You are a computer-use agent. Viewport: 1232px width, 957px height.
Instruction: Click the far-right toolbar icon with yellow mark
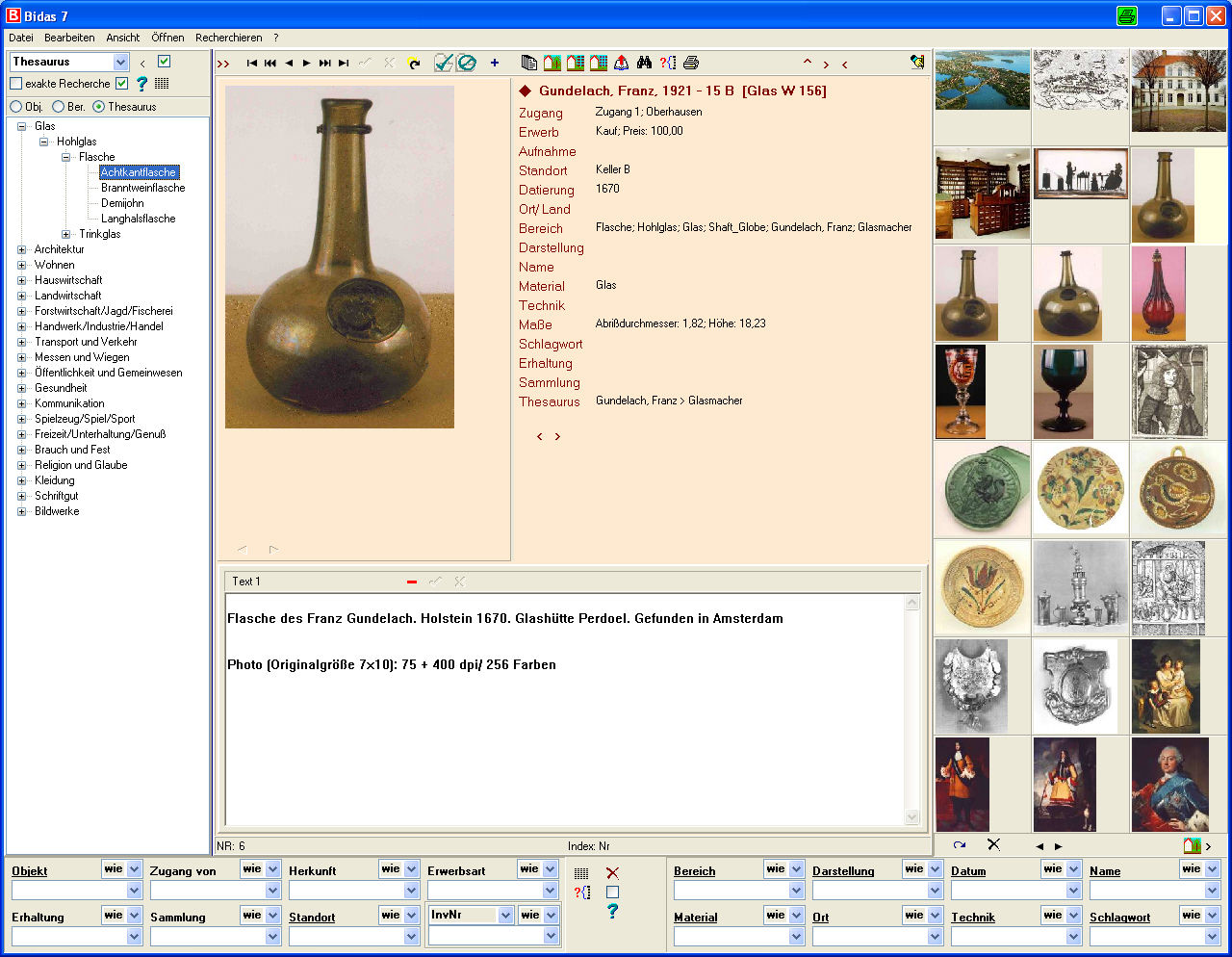(917, 62)
